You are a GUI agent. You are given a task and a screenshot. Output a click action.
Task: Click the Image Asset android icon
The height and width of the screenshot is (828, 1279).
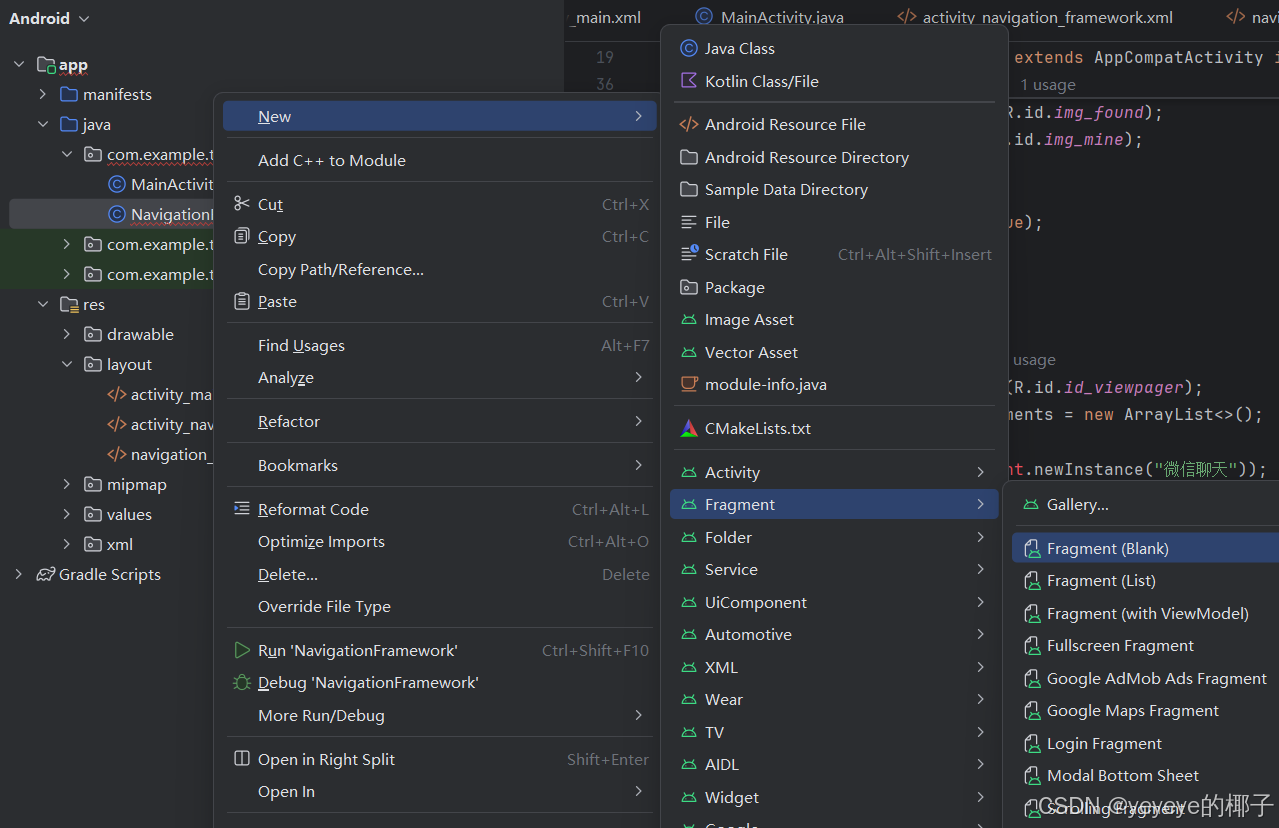pyautogui.click(x=688, y=320)
